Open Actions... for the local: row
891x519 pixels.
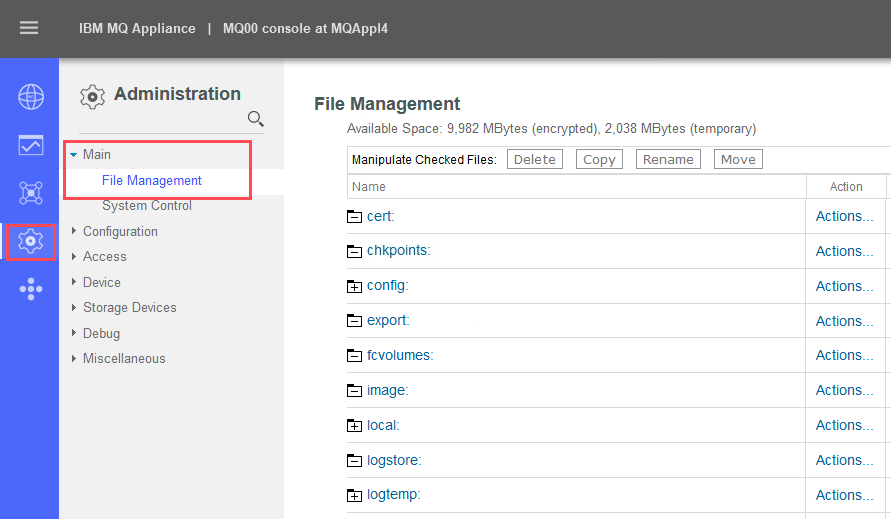tap(844, 425)
